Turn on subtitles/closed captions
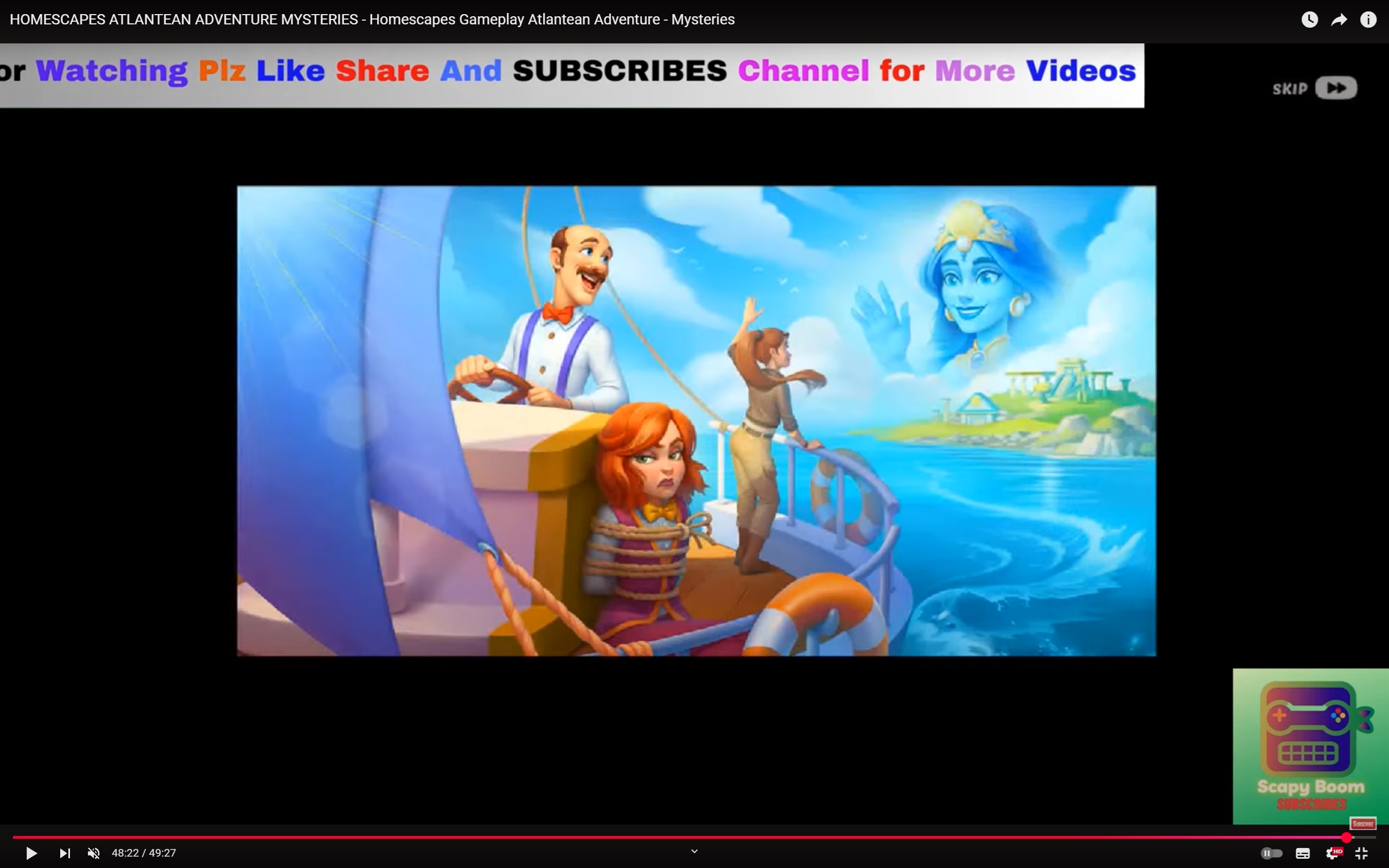 pos(1302,853)
